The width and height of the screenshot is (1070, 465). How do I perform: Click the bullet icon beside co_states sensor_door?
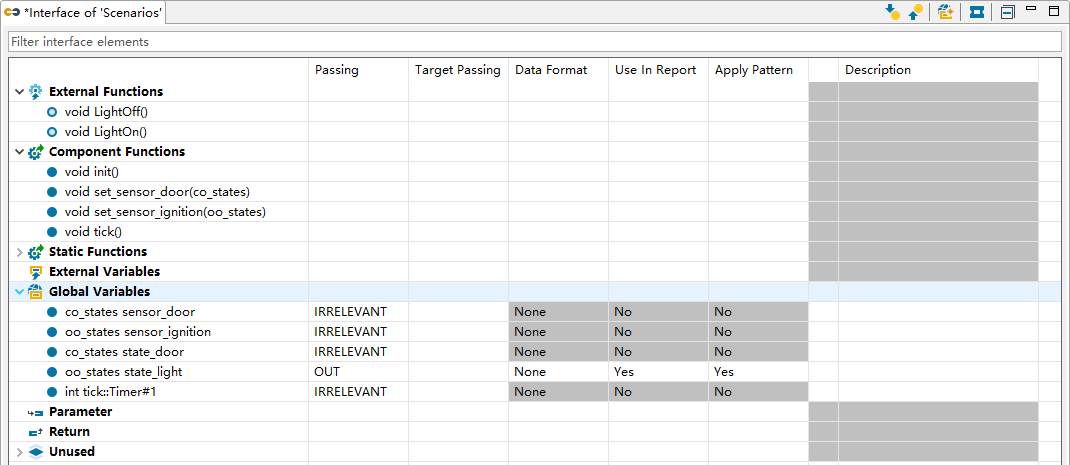(x=52, y=312)
